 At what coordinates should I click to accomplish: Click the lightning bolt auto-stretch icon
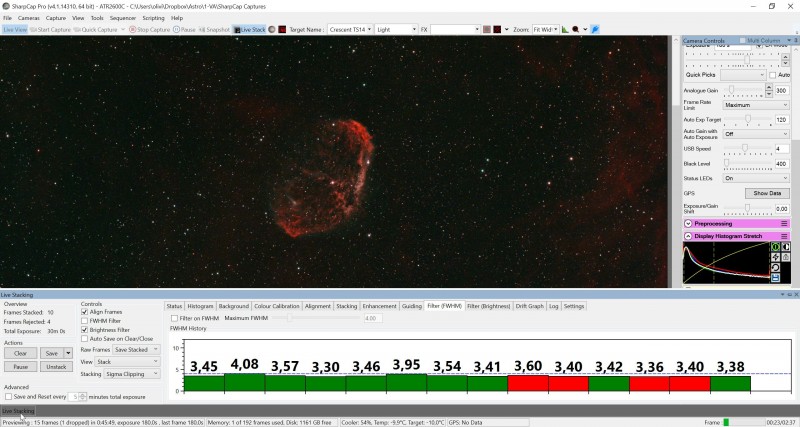776,257
